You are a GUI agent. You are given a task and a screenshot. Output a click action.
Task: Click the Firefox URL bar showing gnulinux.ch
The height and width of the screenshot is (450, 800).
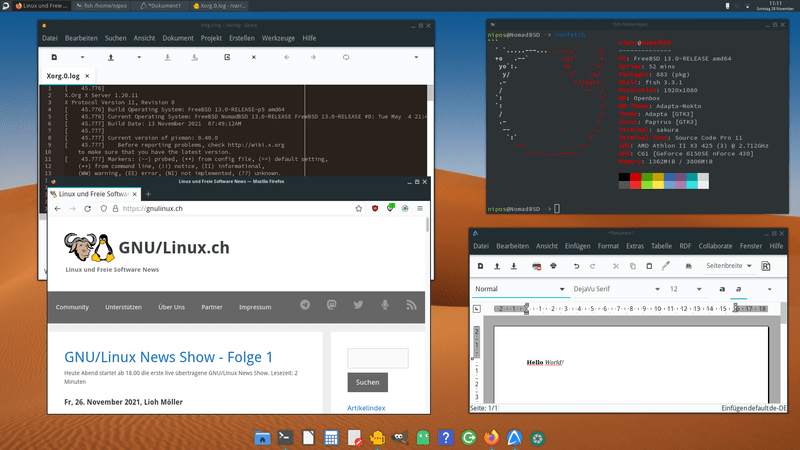[x=231, y=208]
